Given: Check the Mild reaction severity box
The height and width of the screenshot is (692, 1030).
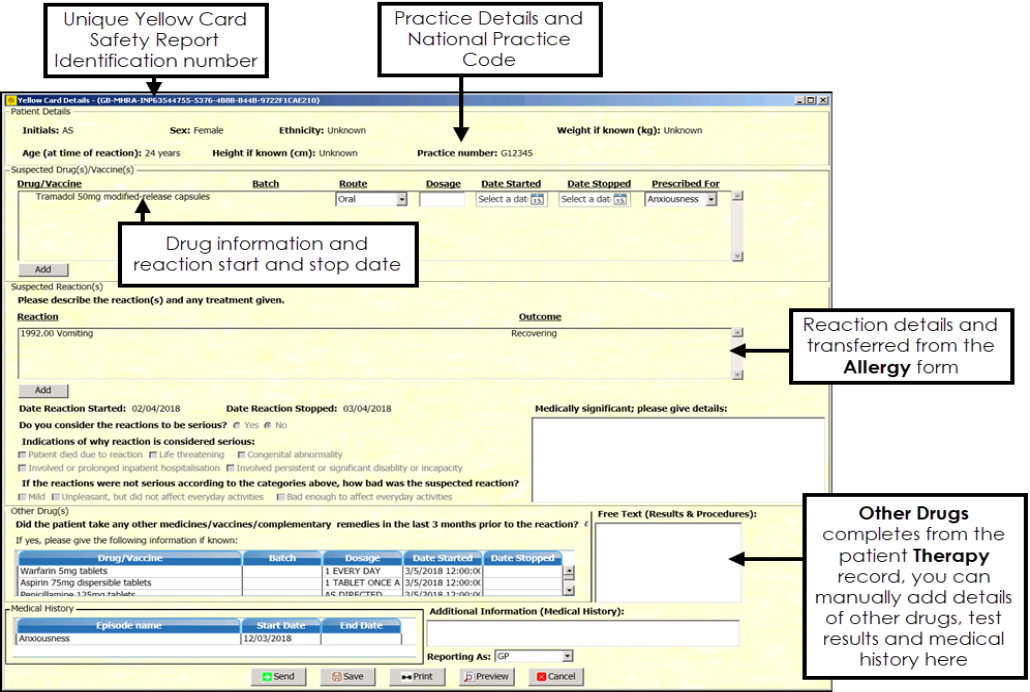Looking at the screenshot, I should point(23,497).
